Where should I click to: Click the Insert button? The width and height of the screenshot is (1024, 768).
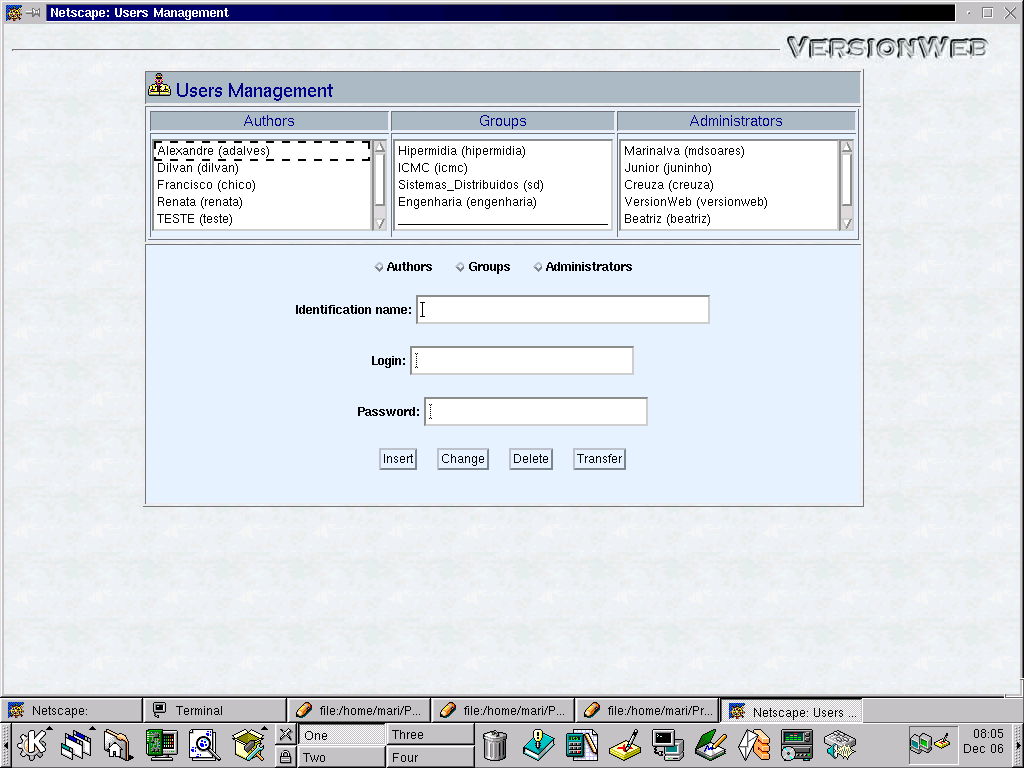click(398, 458)
